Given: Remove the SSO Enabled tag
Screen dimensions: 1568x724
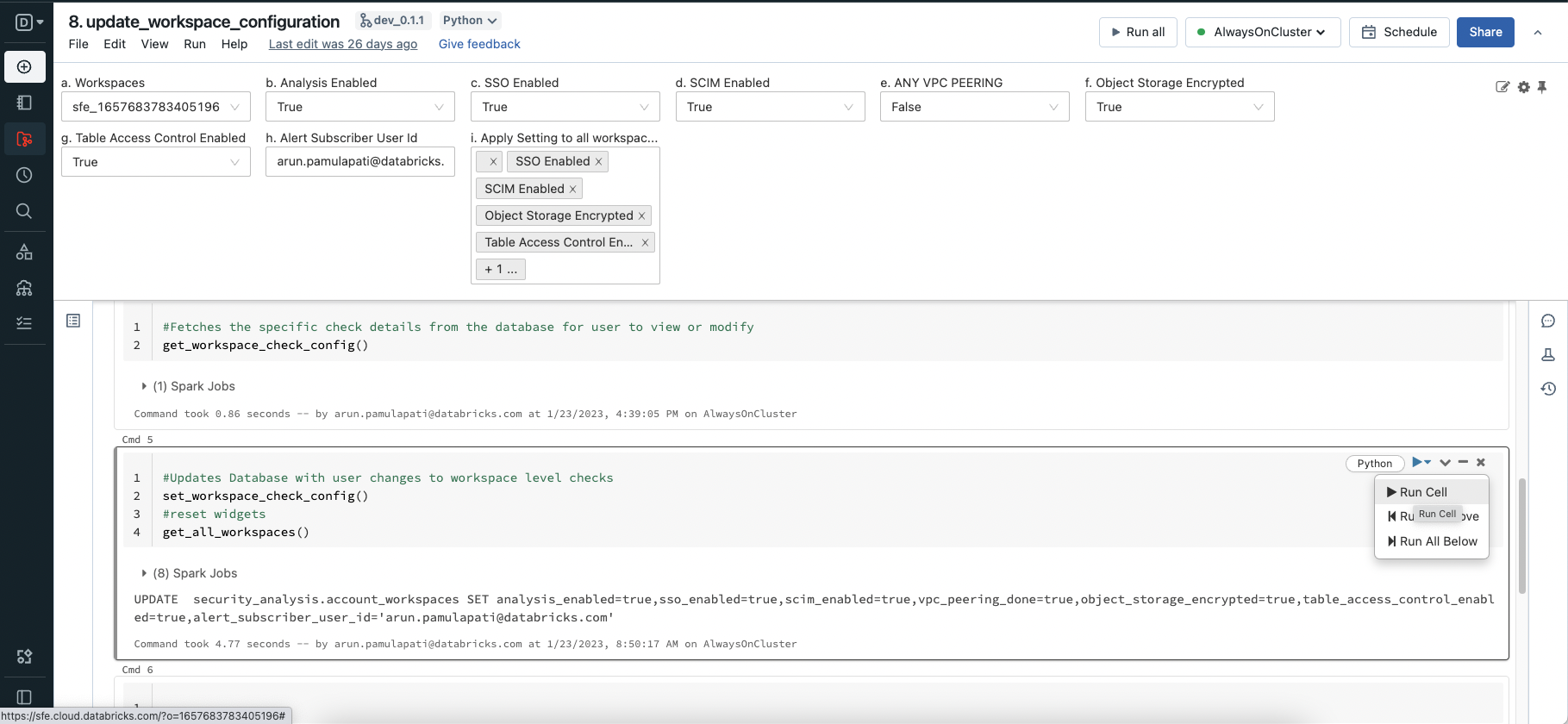Looking at the screenshot, I should (x=598, y=162).
